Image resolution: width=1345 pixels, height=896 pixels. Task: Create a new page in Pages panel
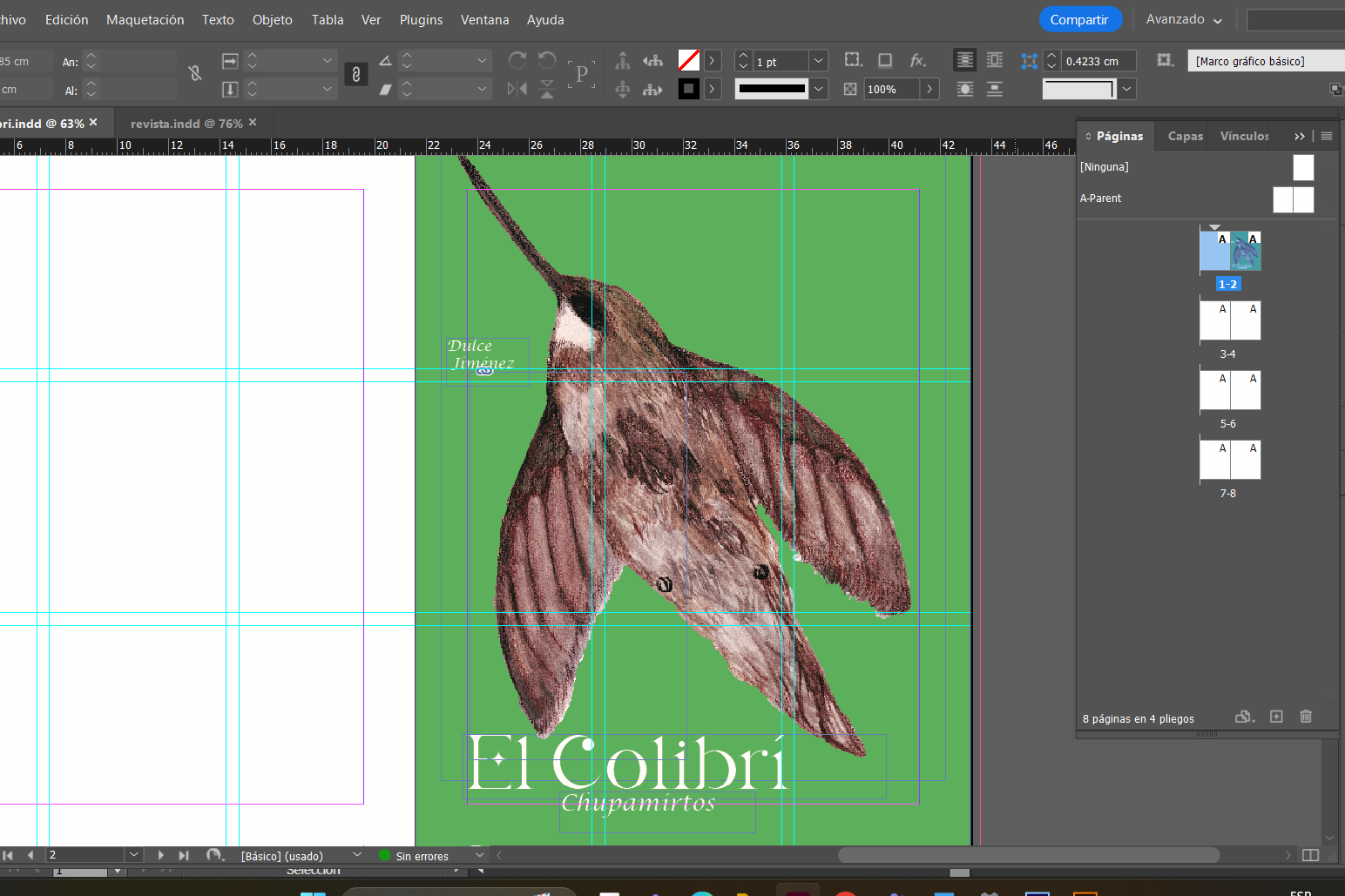(1276, 717)
